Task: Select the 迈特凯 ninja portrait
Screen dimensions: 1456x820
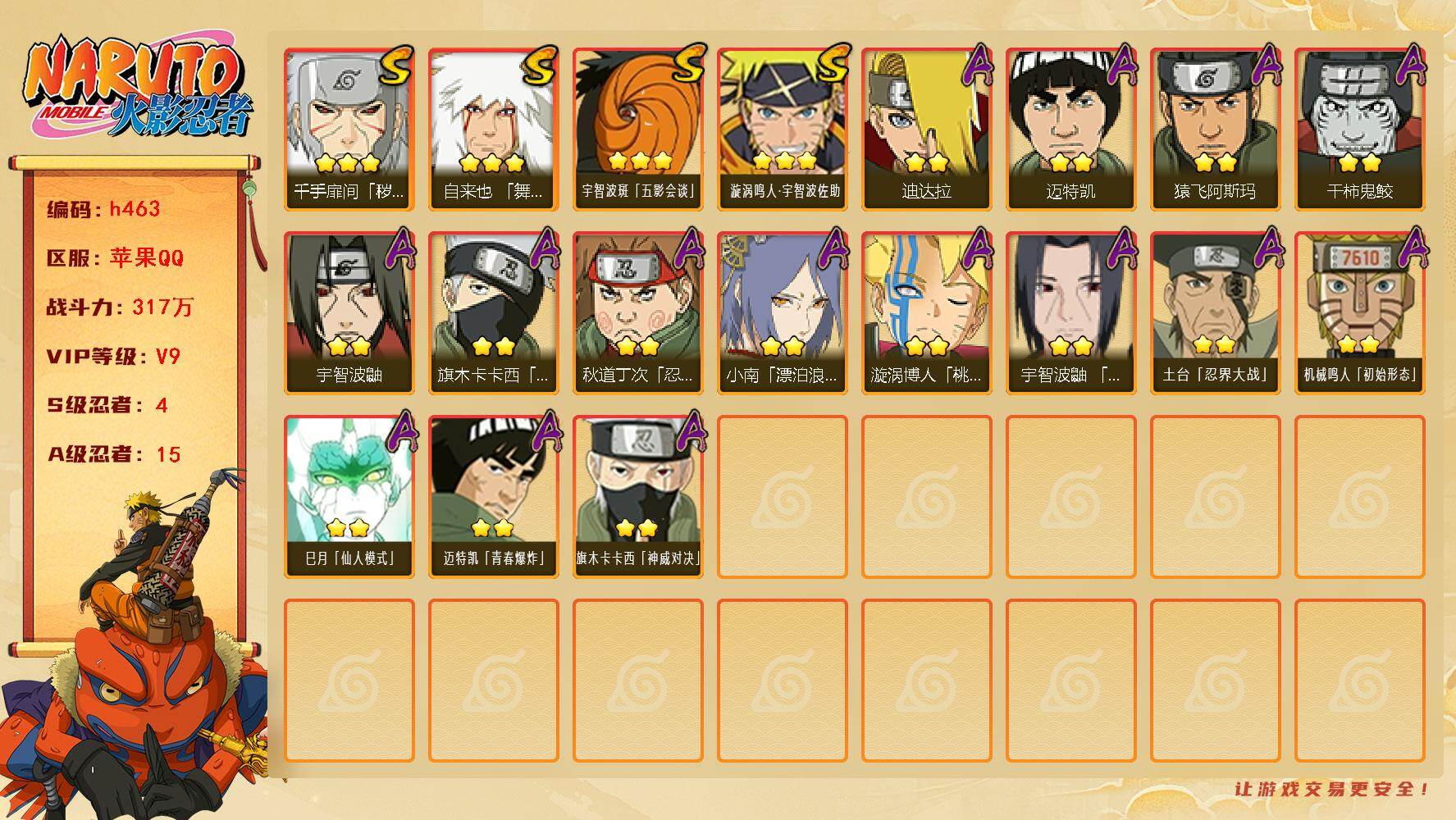Action: pos(1070,130)
